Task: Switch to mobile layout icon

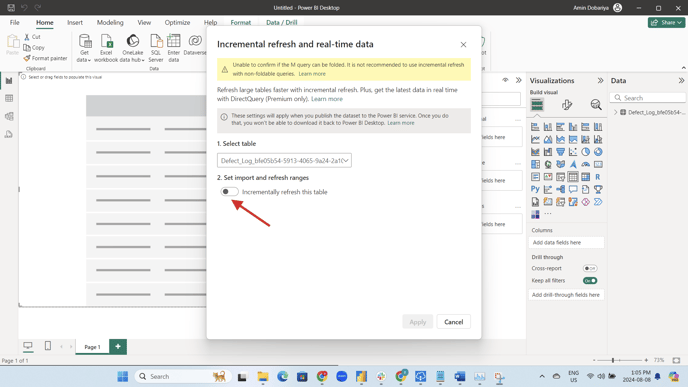Action: [48, 346]
